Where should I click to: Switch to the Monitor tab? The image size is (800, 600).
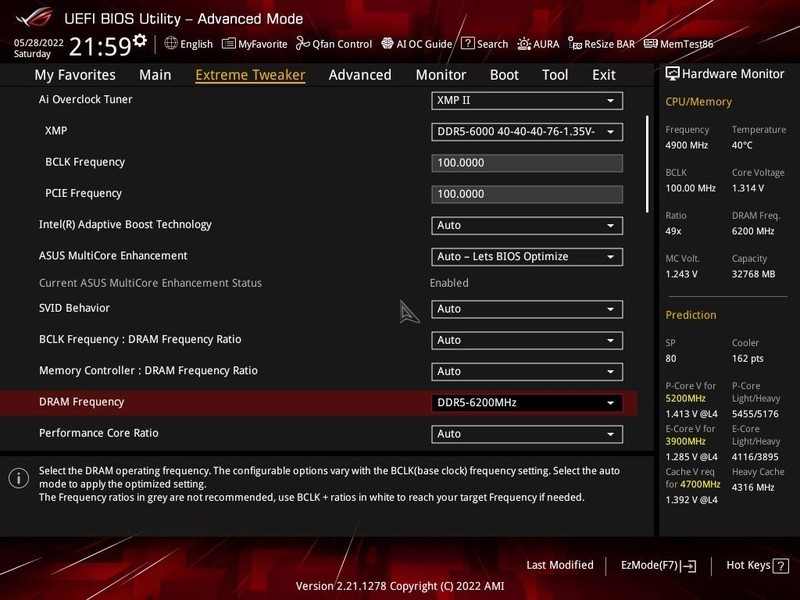440,74
